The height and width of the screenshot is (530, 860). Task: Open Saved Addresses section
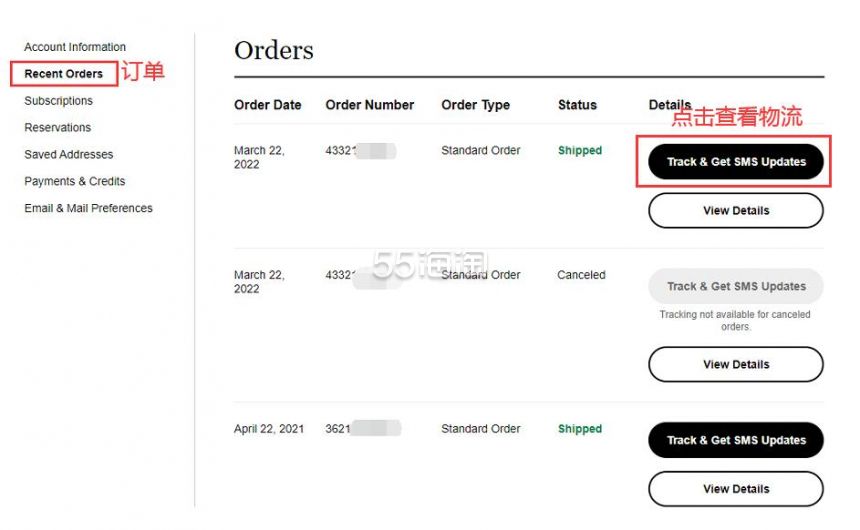pyautogui.click(x=69, y=155)
